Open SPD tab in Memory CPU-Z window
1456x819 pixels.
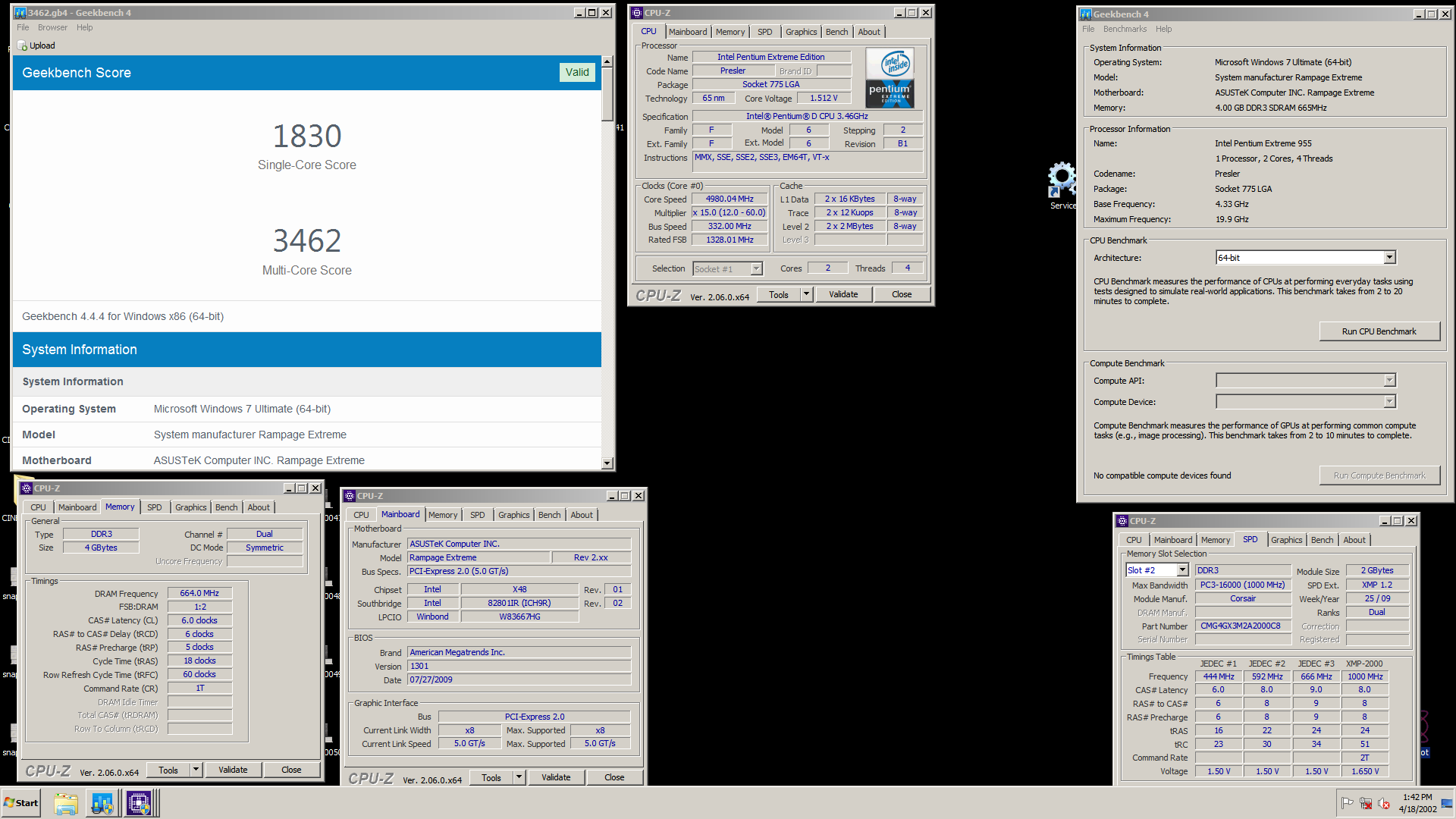[x=154, y=507]
